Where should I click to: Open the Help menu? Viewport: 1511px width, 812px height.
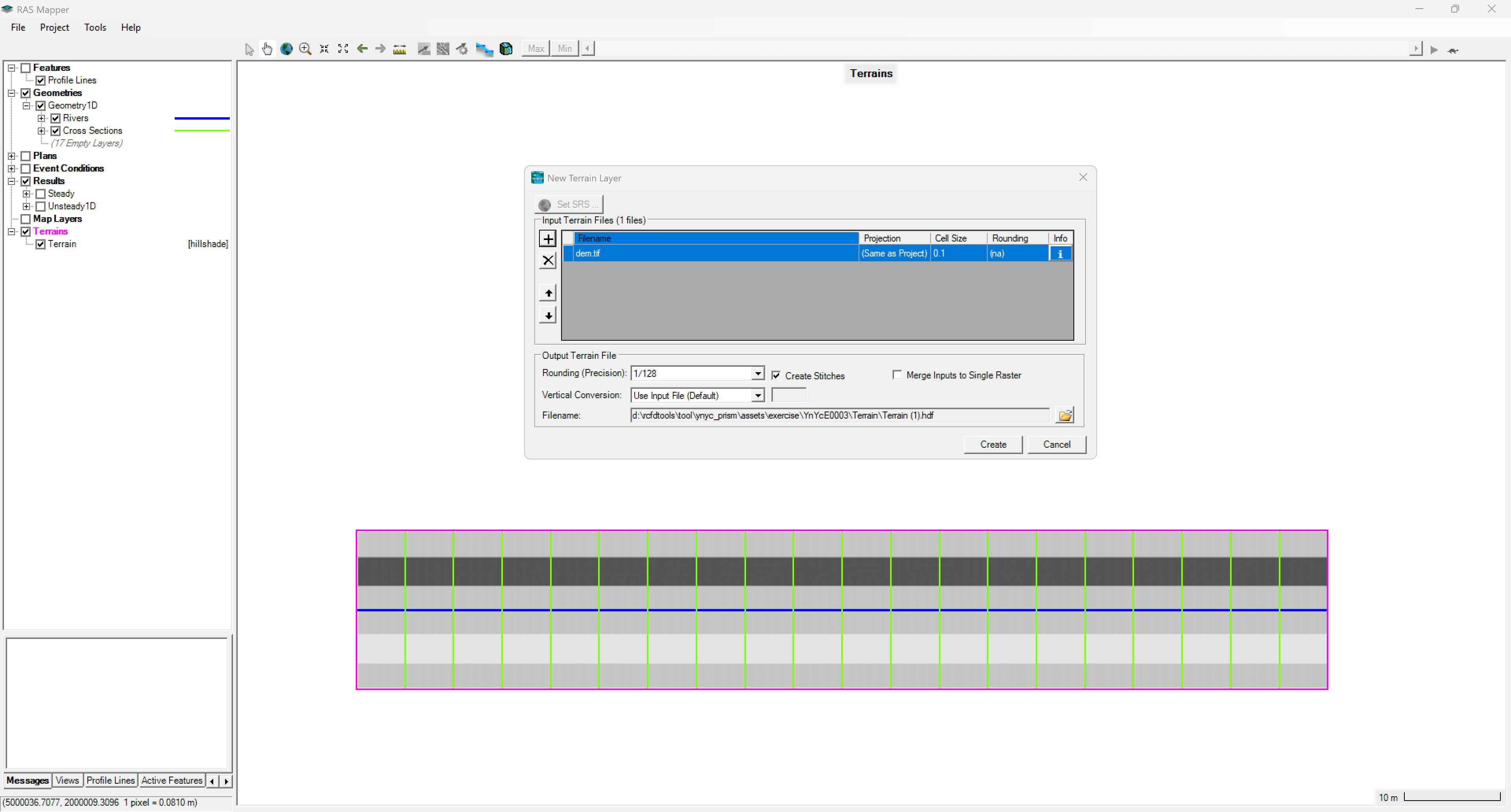point(131,28)
